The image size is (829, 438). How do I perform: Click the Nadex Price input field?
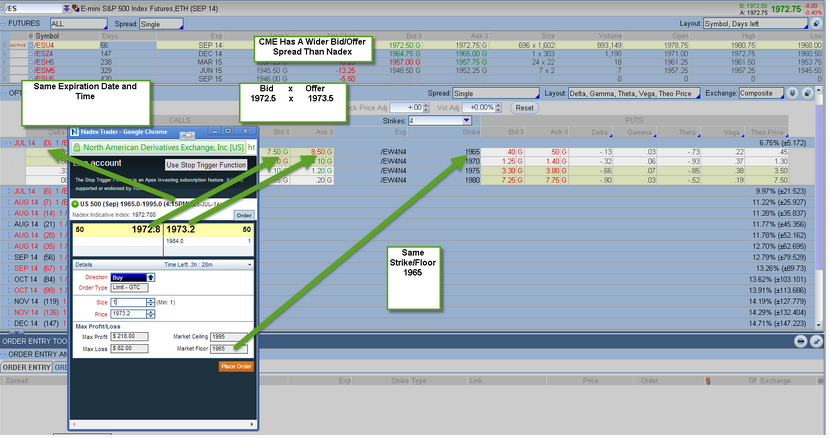[128, 314]
